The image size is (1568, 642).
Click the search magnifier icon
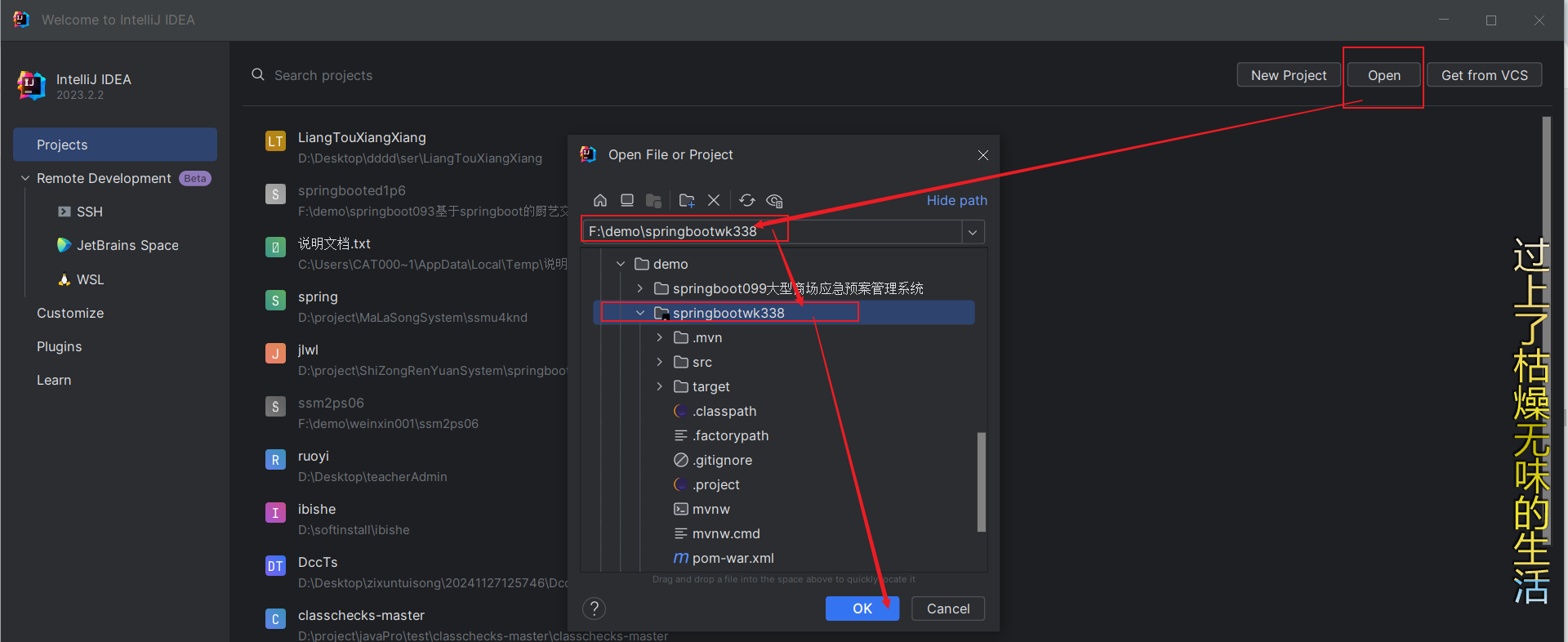coord(258,74)
